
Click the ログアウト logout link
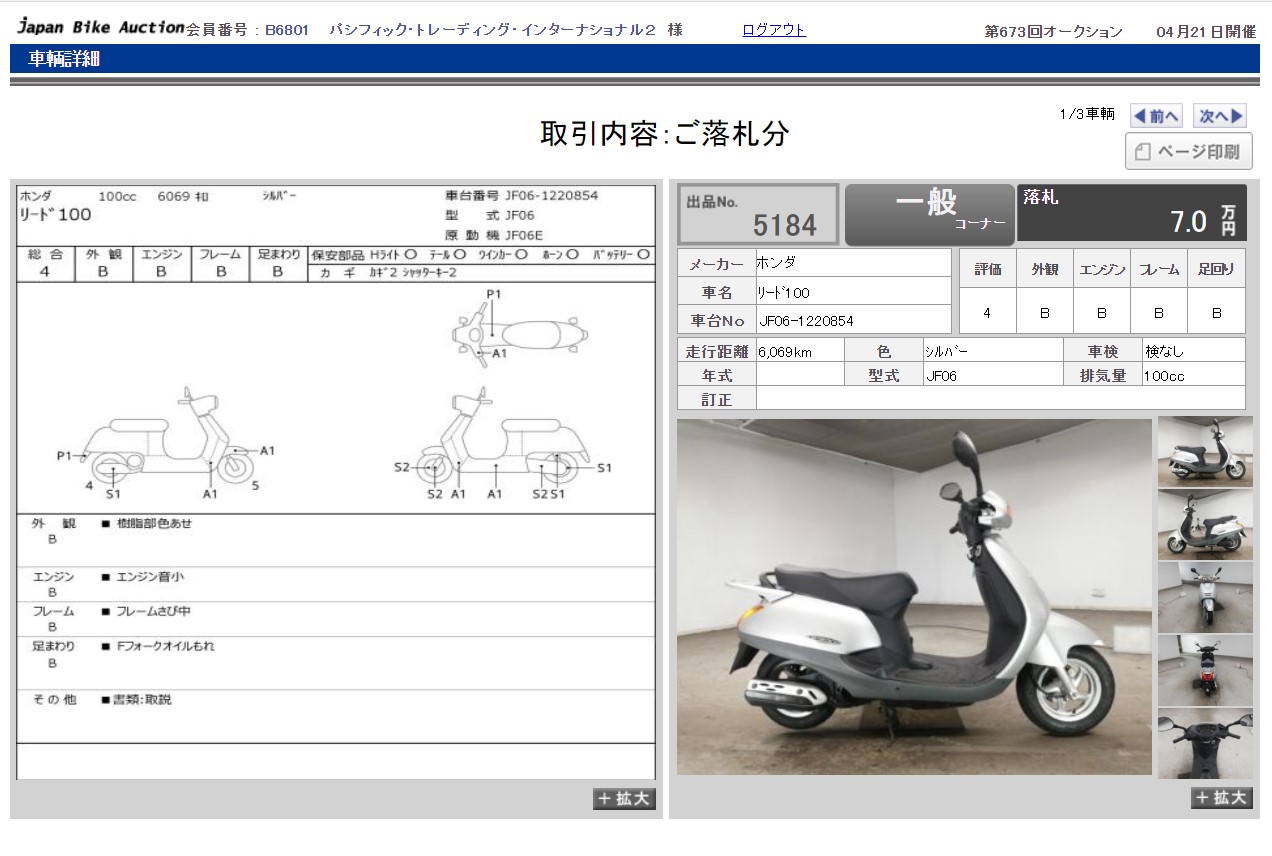click(773, 30)
